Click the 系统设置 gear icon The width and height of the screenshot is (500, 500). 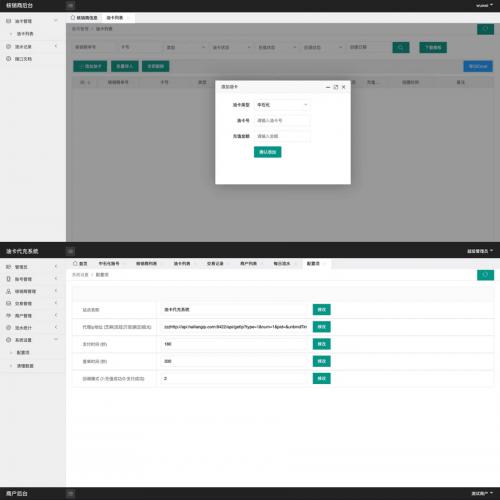pyautogui.click(x=9, y=340)
